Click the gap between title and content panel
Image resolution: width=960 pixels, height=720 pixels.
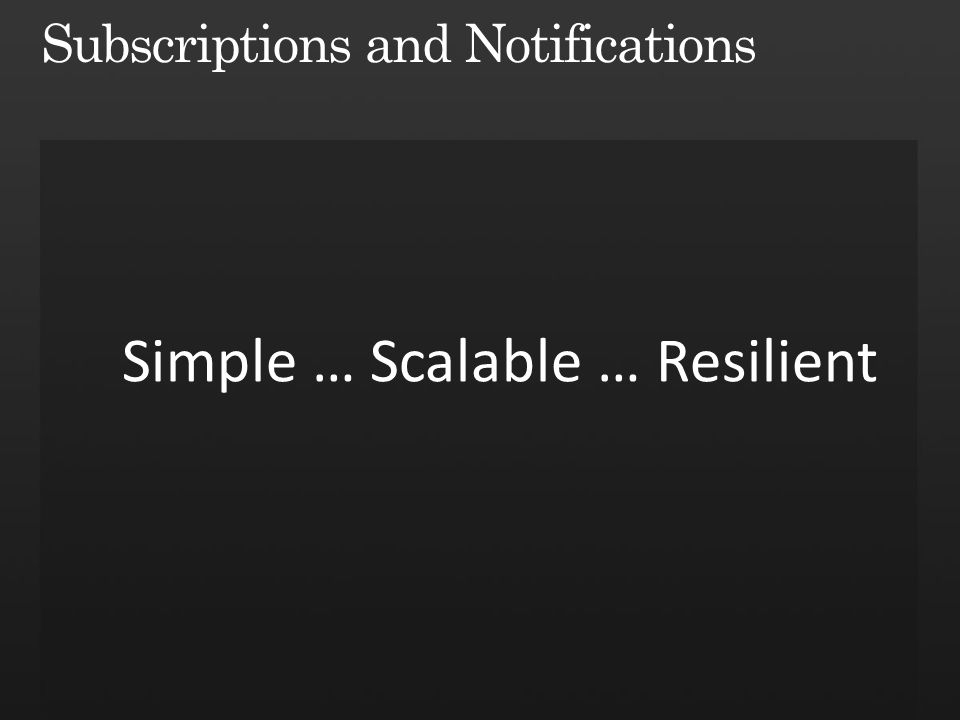[x=479, y=107]
